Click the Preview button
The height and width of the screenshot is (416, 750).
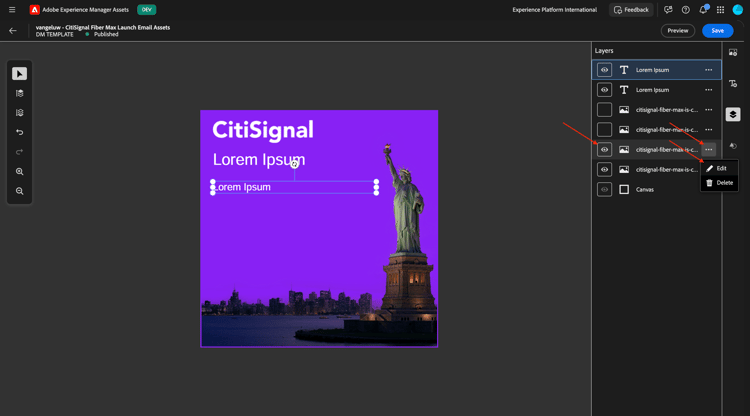[678, 31]
